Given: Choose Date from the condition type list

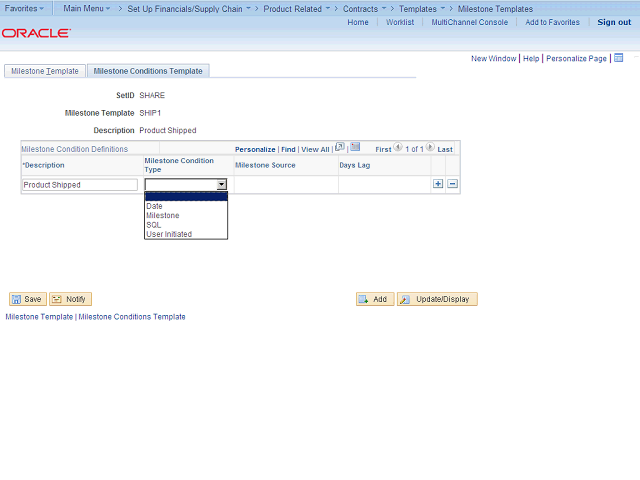Looking at the screenshot, I should point(186,206).
